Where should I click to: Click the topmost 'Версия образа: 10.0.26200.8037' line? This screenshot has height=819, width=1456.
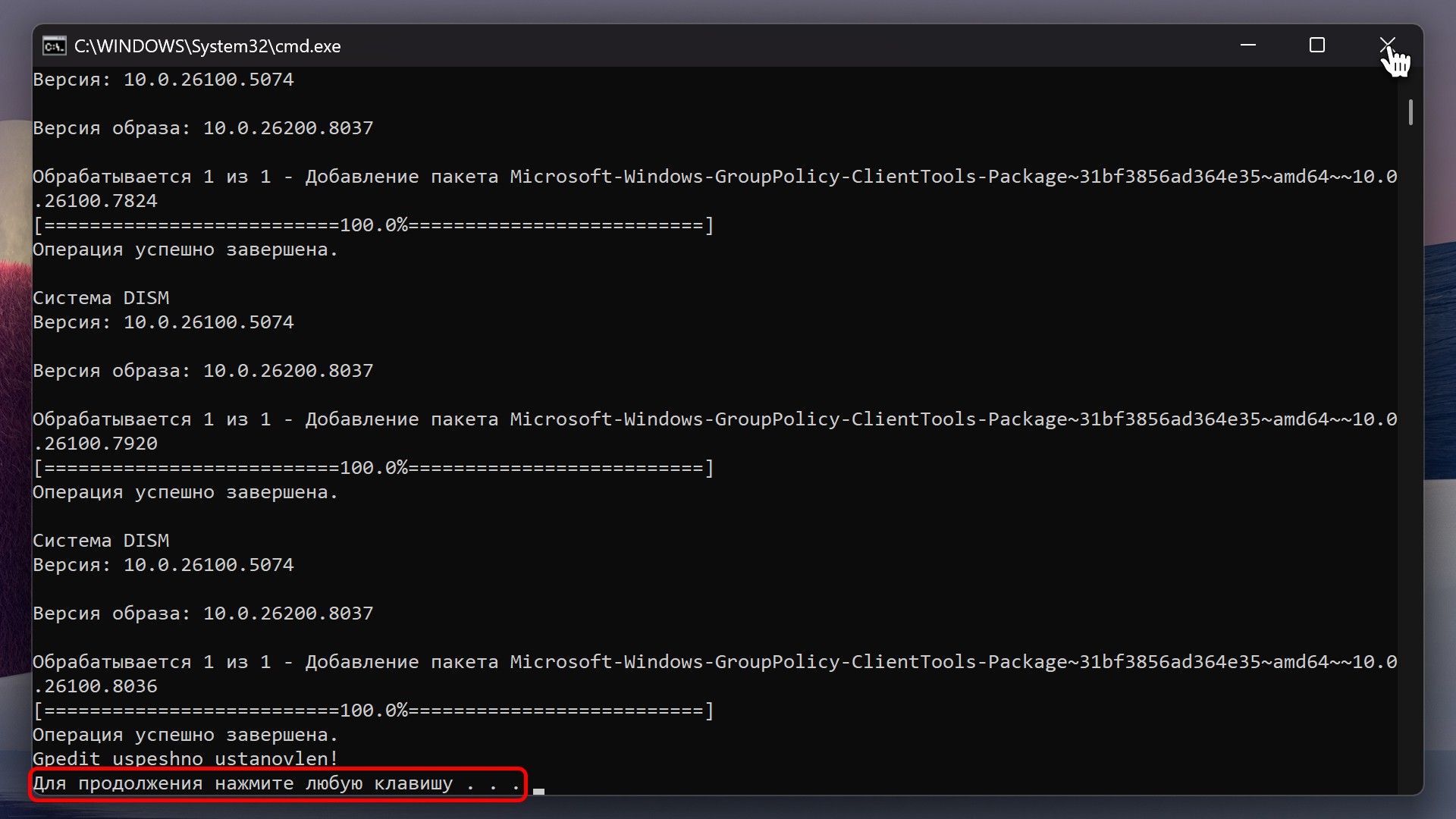(x=202, y=128)
